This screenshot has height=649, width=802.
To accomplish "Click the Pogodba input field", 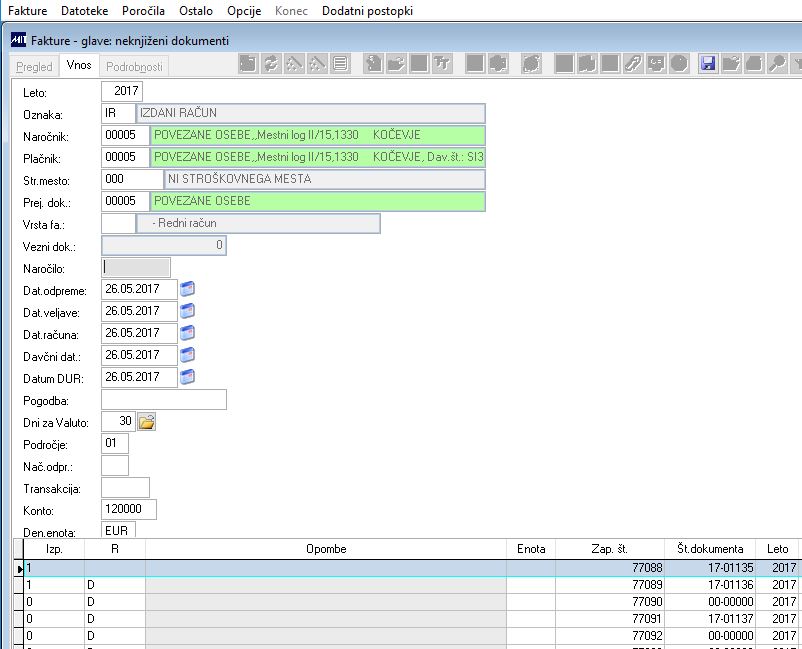I will (x=164, y=399).
